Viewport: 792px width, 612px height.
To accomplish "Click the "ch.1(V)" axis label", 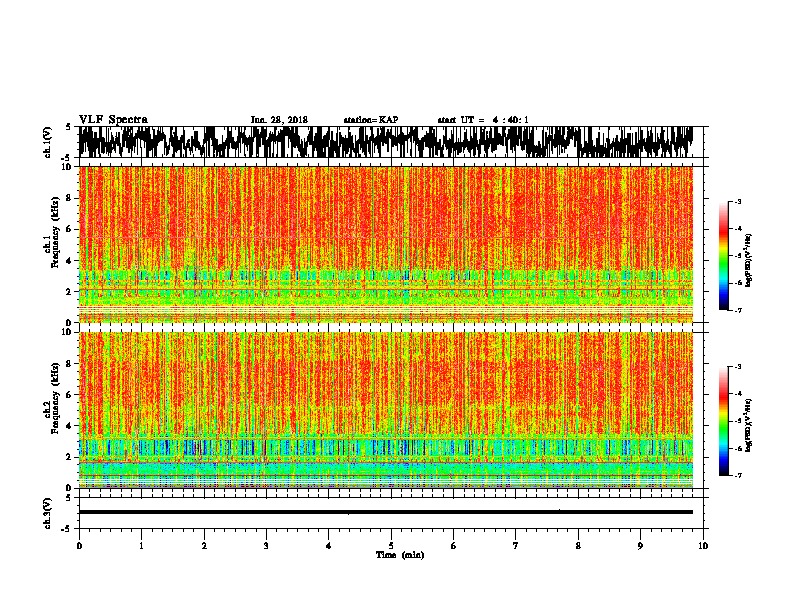I will point(47,142).
